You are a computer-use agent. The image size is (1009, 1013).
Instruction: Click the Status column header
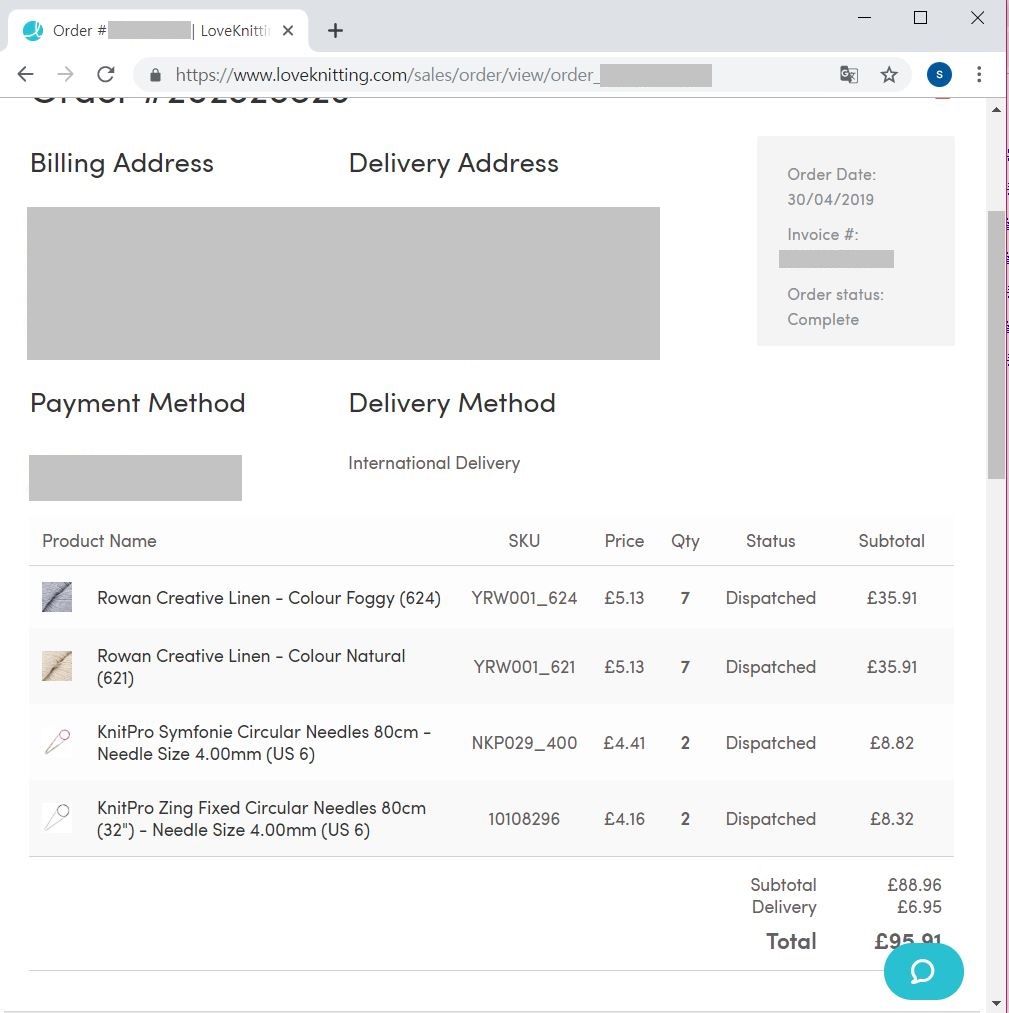pyautogui.click(x=771, y=541)
